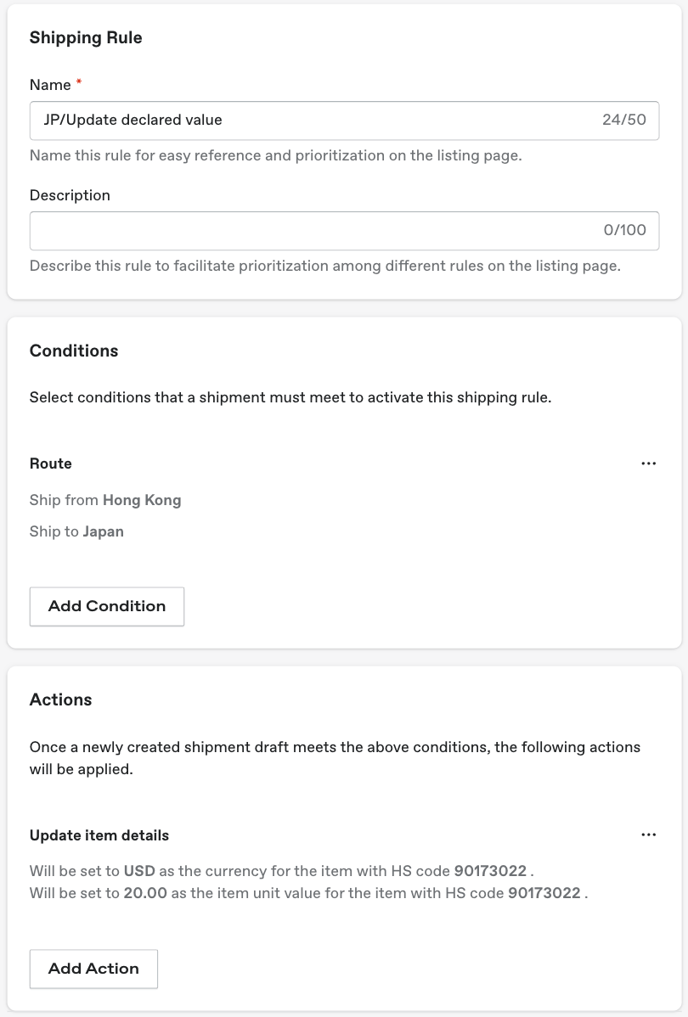Click the Update item details title

coord(99,835)
